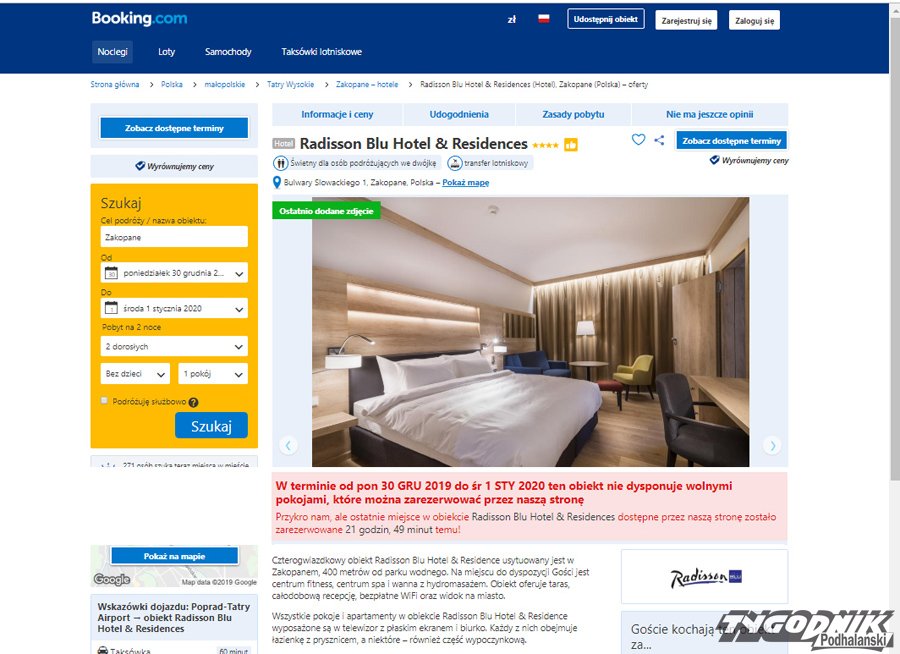
Task: Save hotel with the heart icon
Action: pyautogui.click(x=638, y=140)
